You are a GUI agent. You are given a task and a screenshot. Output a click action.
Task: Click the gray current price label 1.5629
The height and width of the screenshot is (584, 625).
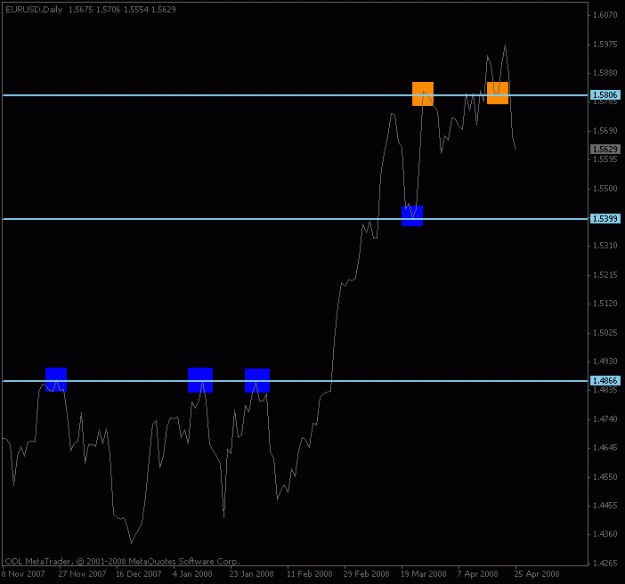point(605,149)
